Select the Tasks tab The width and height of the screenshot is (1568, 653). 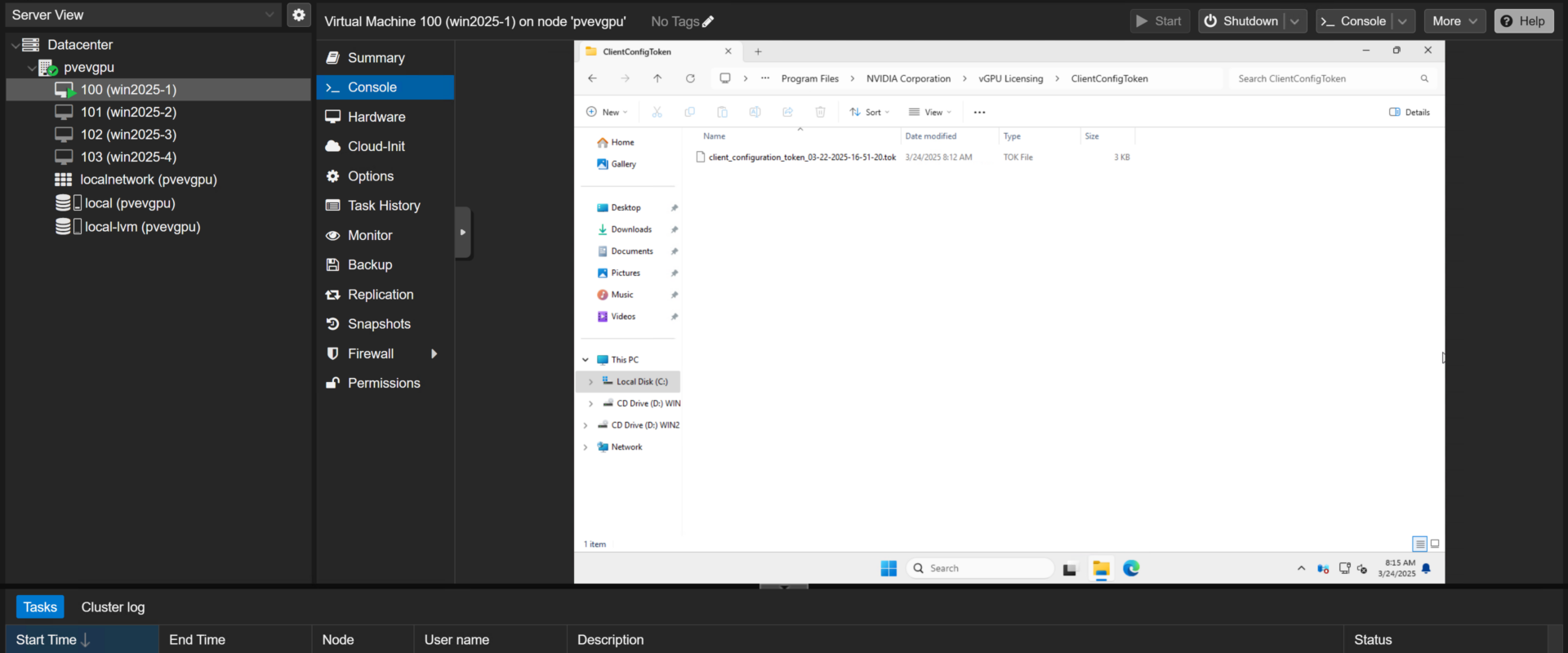tap(40, 607)
